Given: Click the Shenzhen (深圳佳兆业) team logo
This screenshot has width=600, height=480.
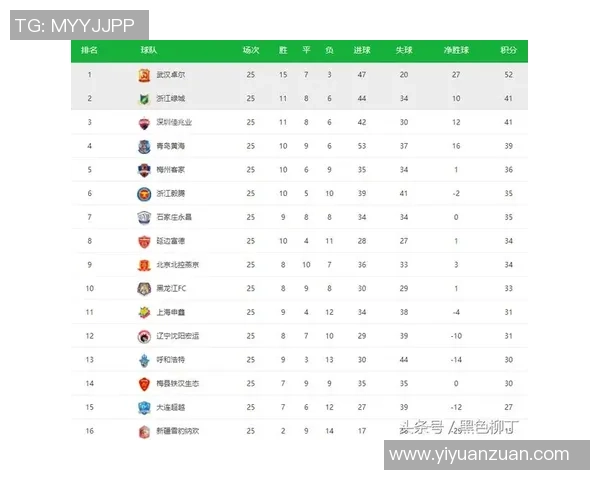Looking at the screenshot, I should (x=144, y=123).
